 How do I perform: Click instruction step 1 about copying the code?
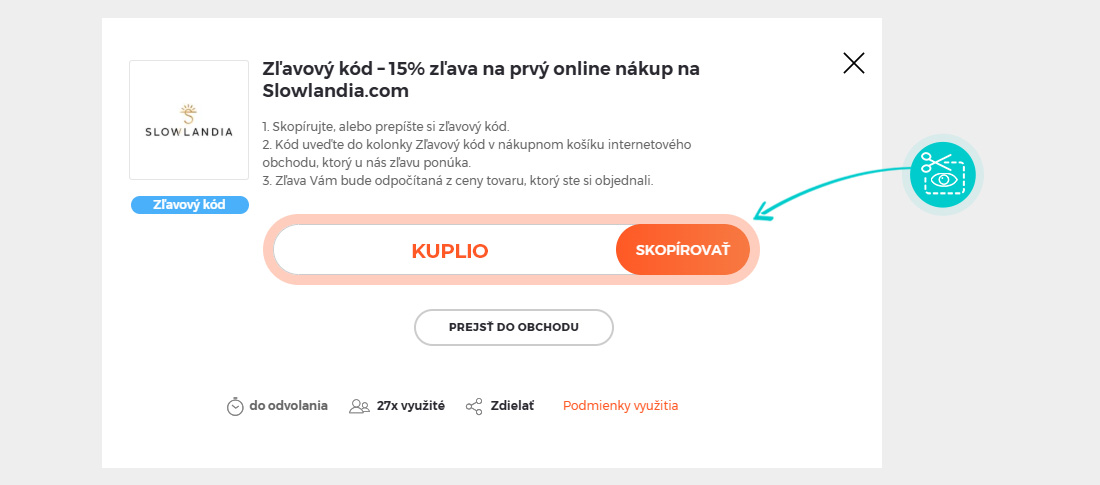click(386, 126)
